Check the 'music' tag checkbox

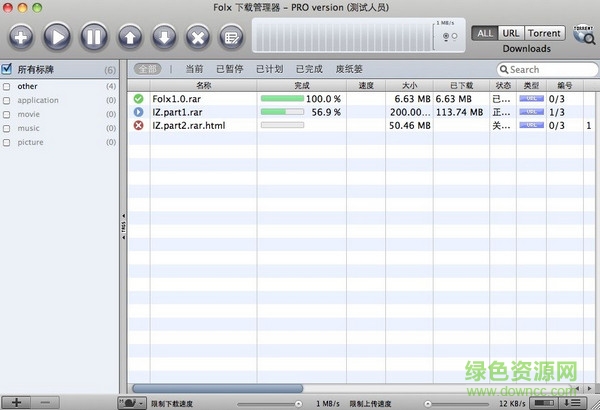7,128
